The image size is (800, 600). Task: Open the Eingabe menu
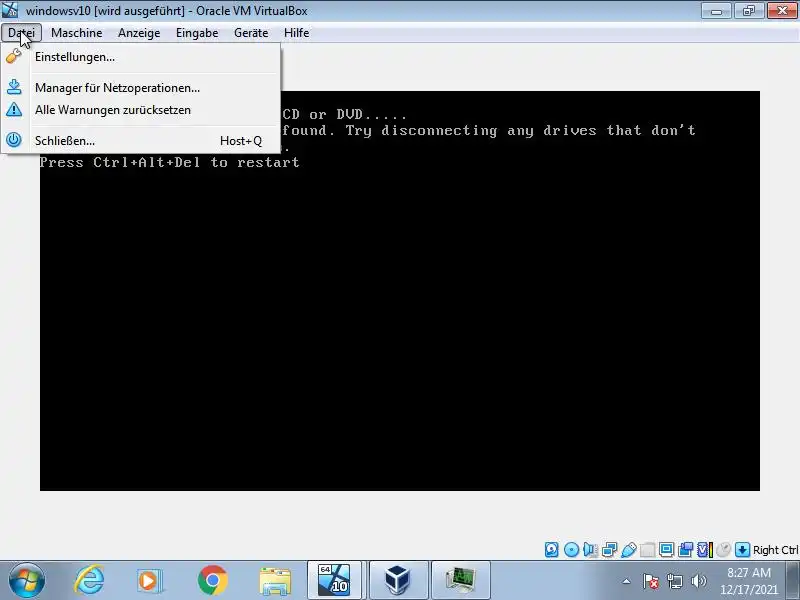tap(197, 33)
